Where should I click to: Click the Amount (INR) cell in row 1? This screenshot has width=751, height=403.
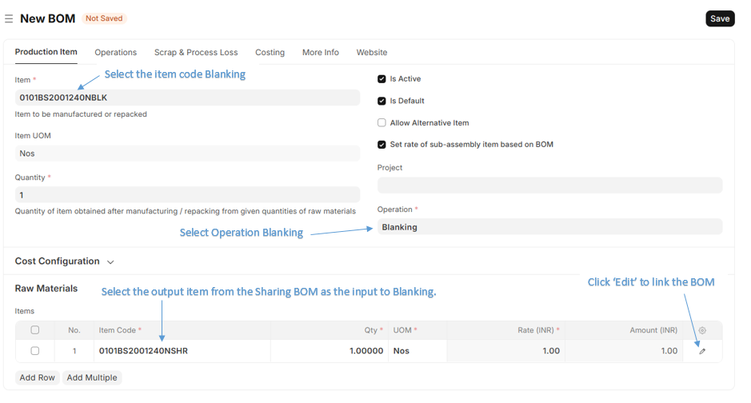pyautogui.click(x=624, y=351)
